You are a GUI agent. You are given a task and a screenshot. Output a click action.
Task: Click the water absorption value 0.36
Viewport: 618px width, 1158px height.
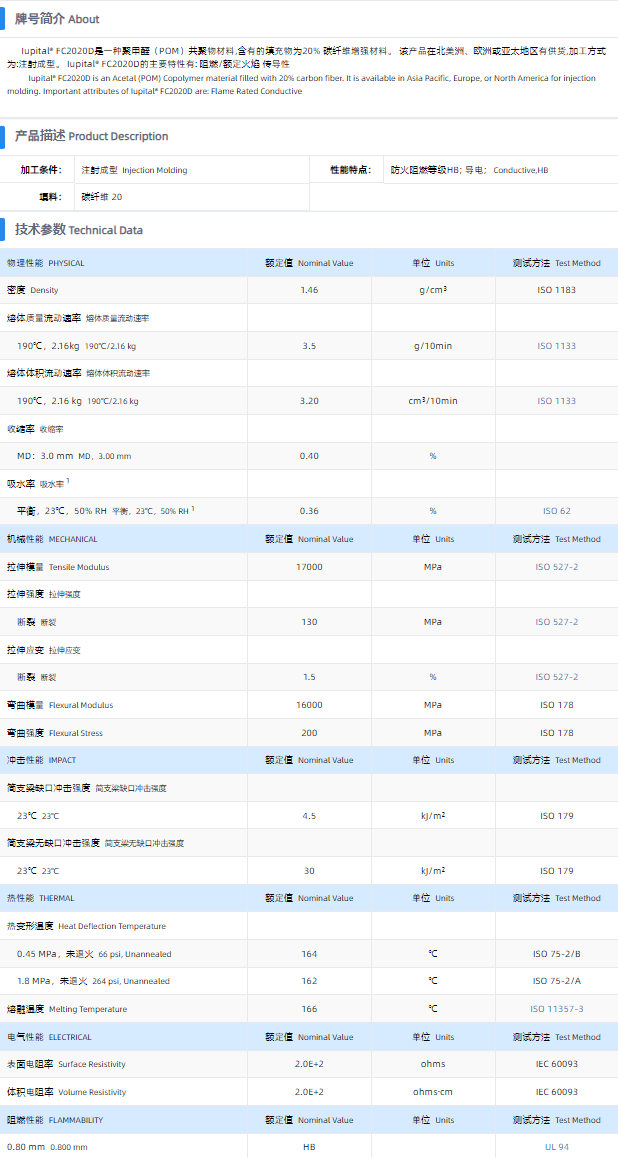coord(309,511)
